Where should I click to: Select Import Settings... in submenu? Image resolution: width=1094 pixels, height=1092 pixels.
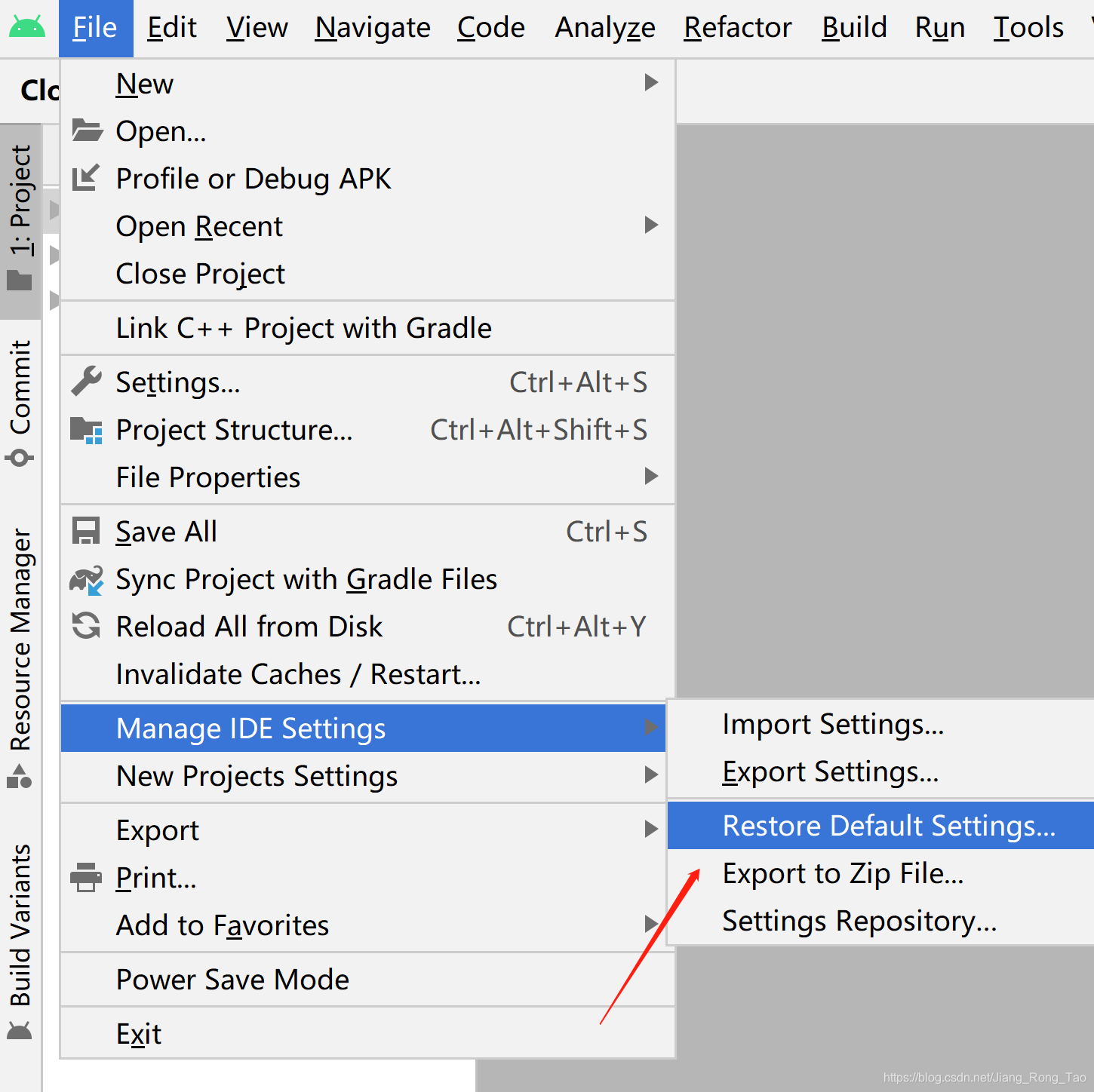[881, 724]
